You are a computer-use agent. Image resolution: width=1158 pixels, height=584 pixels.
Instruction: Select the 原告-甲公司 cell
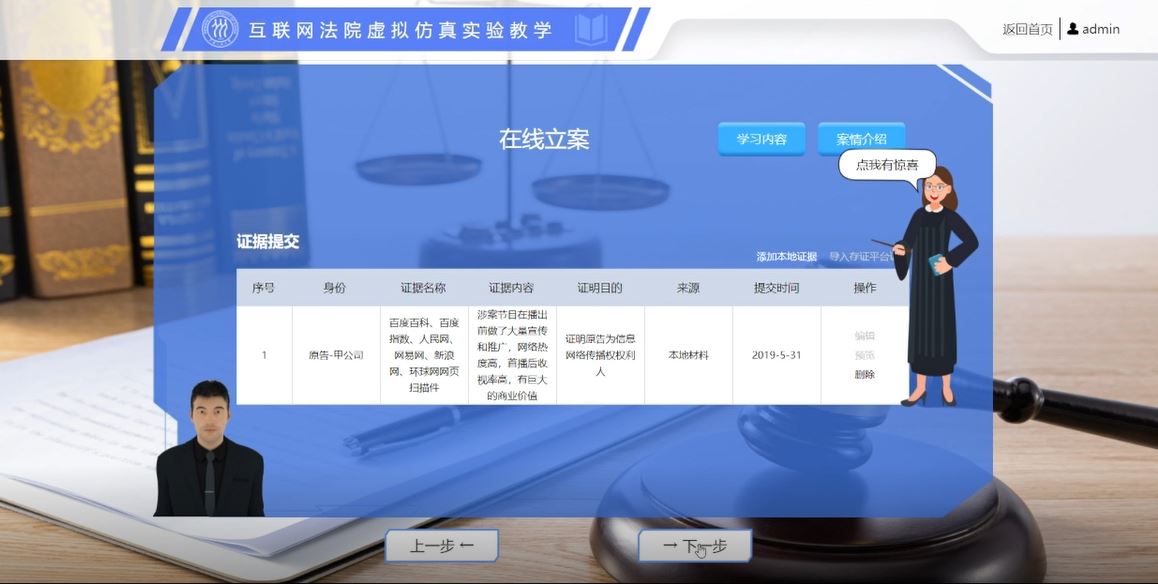pos(336,355)
